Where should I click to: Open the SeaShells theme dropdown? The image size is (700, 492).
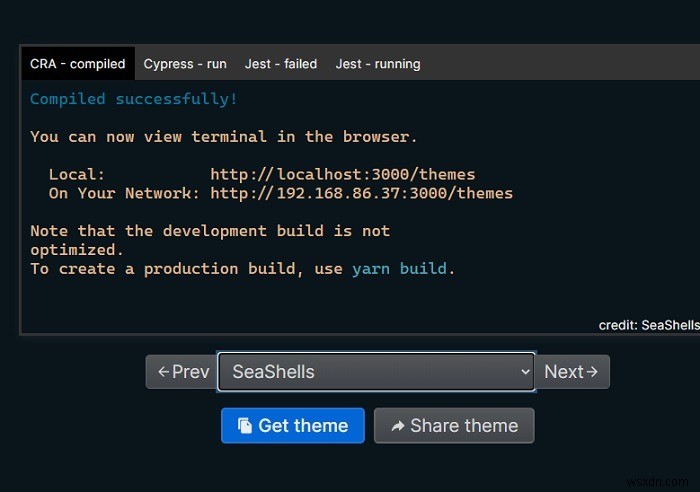pos(376,371)
